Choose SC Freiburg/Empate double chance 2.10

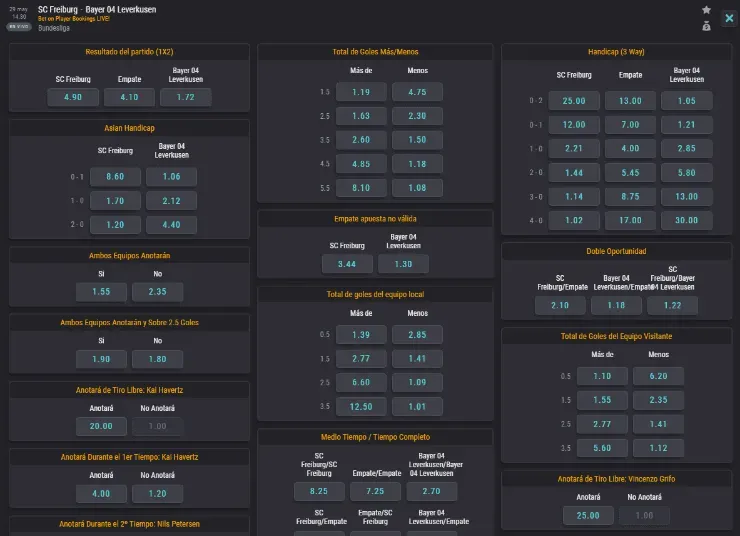[560, 306]
